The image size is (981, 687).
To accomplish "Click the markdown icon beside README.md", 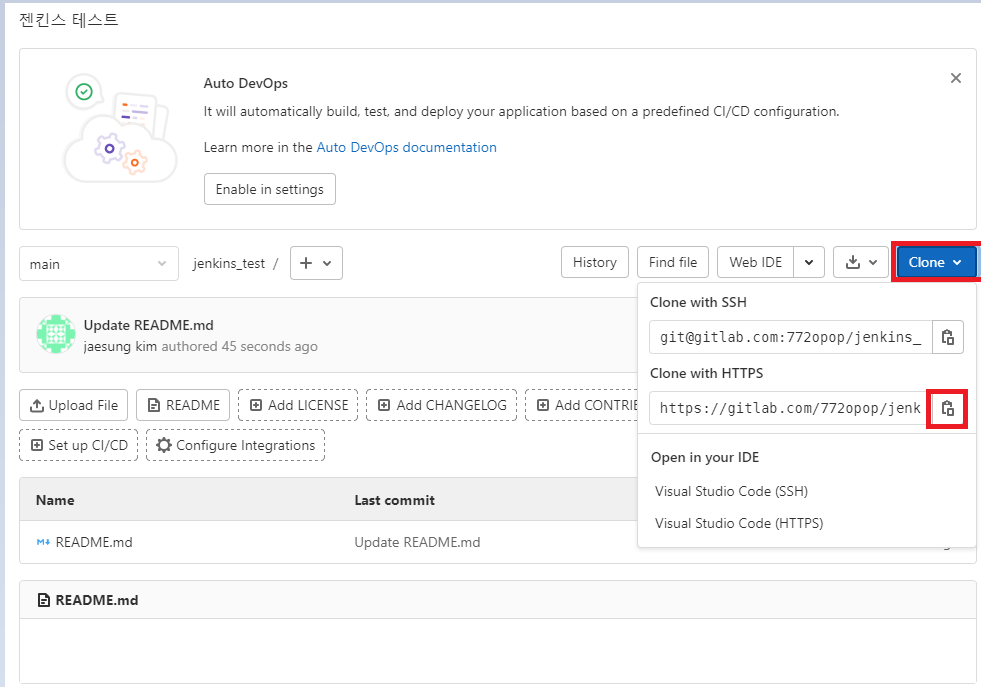I will pyautogui.click(x=43, y=542).
